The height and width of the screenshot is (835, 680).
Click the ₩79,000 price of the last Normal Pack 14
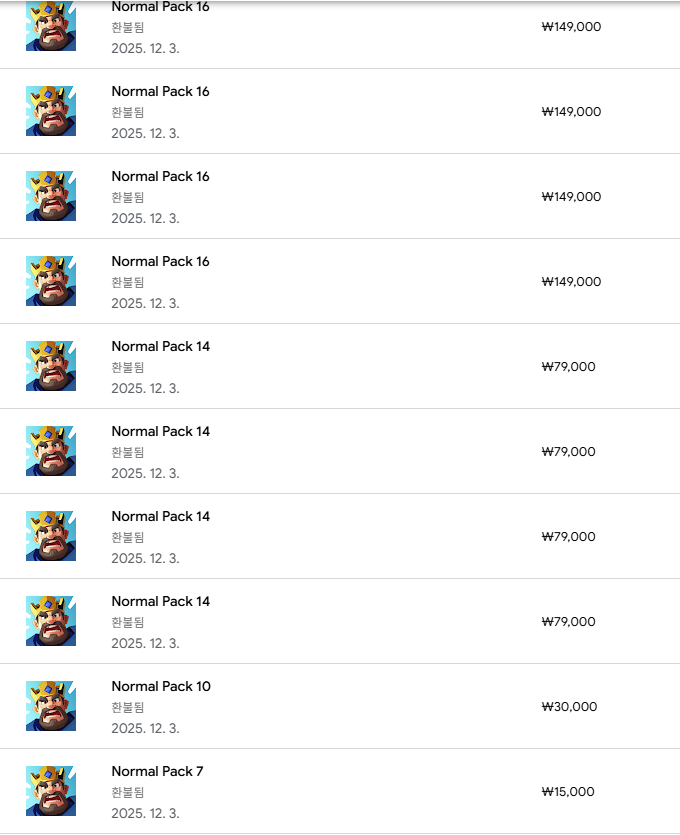click(x=568, y=622)
